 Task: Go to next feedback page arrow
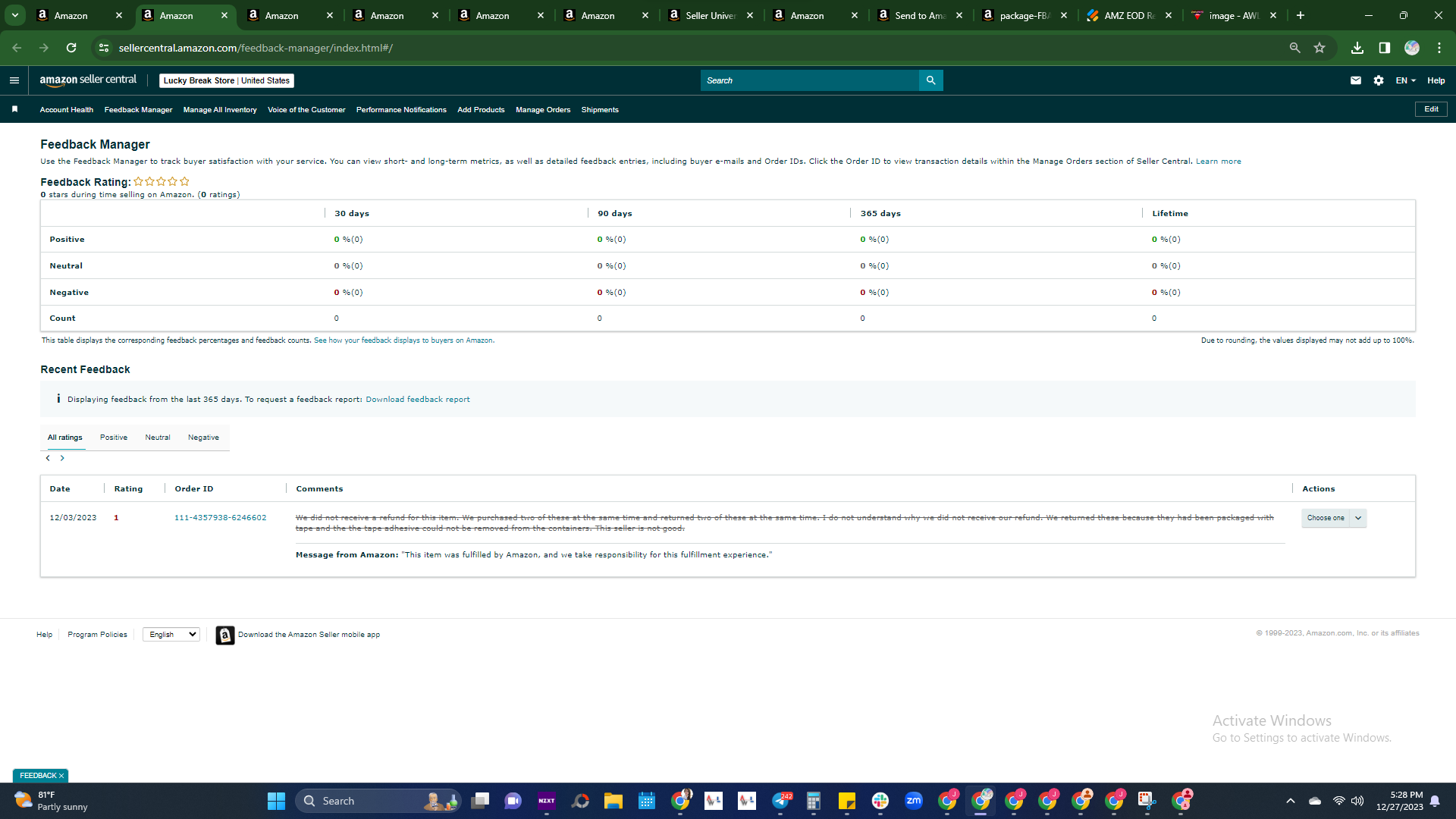(62, 458)
